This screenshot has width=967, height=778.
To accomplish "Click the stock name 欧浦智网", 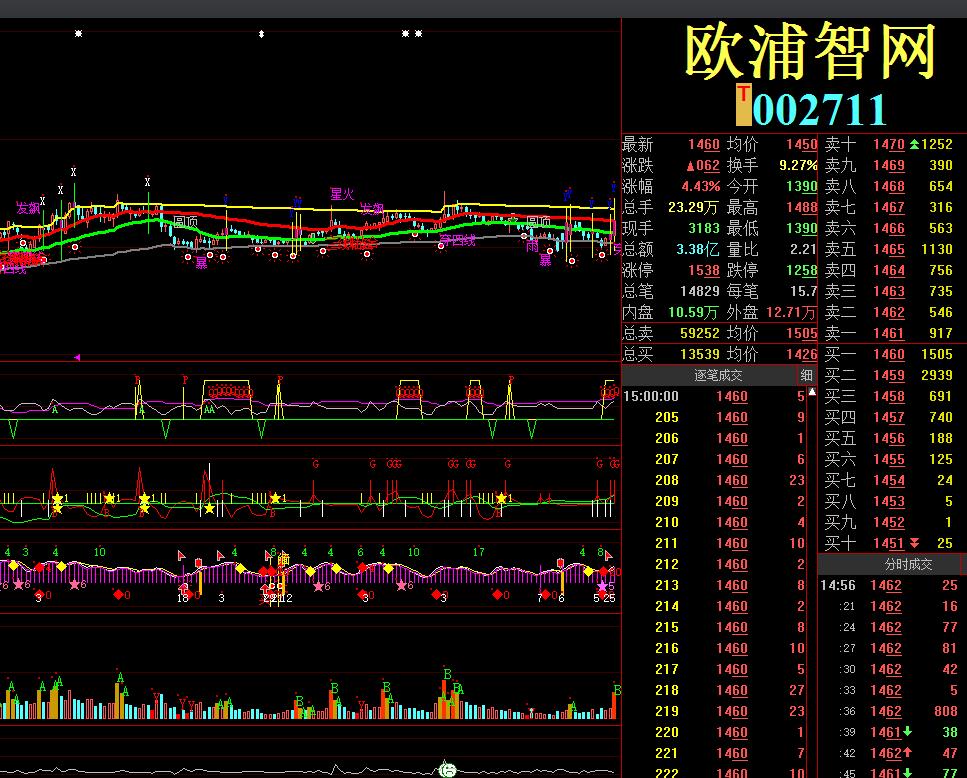I will click(810, 51).
